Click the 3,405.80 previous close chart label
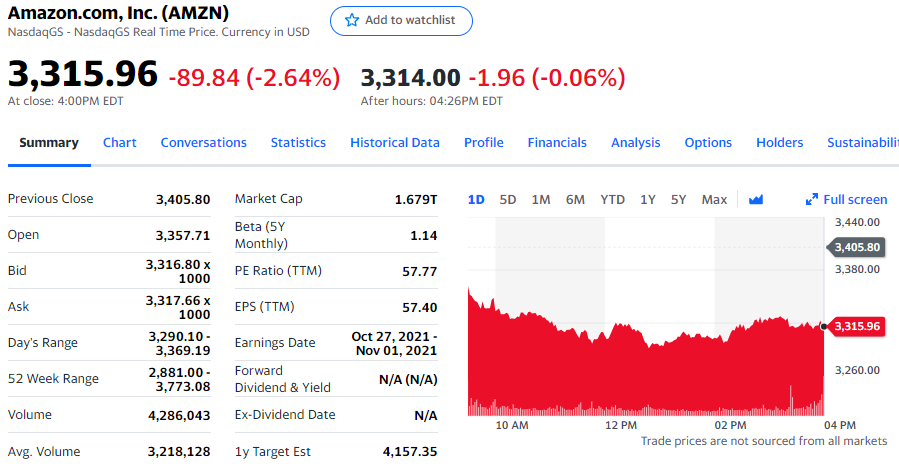Screen dimensions: 899x467 coord(857,247)
